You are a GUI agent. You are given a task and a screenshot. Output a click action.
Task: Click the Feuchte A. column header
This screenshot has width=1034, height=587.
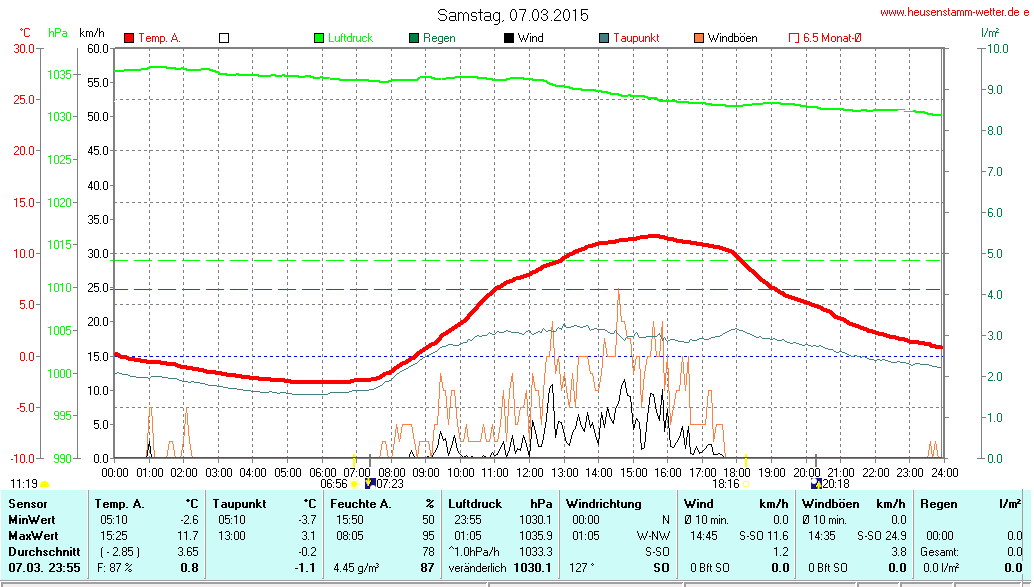pyautogui.click(x=361, y=504)
